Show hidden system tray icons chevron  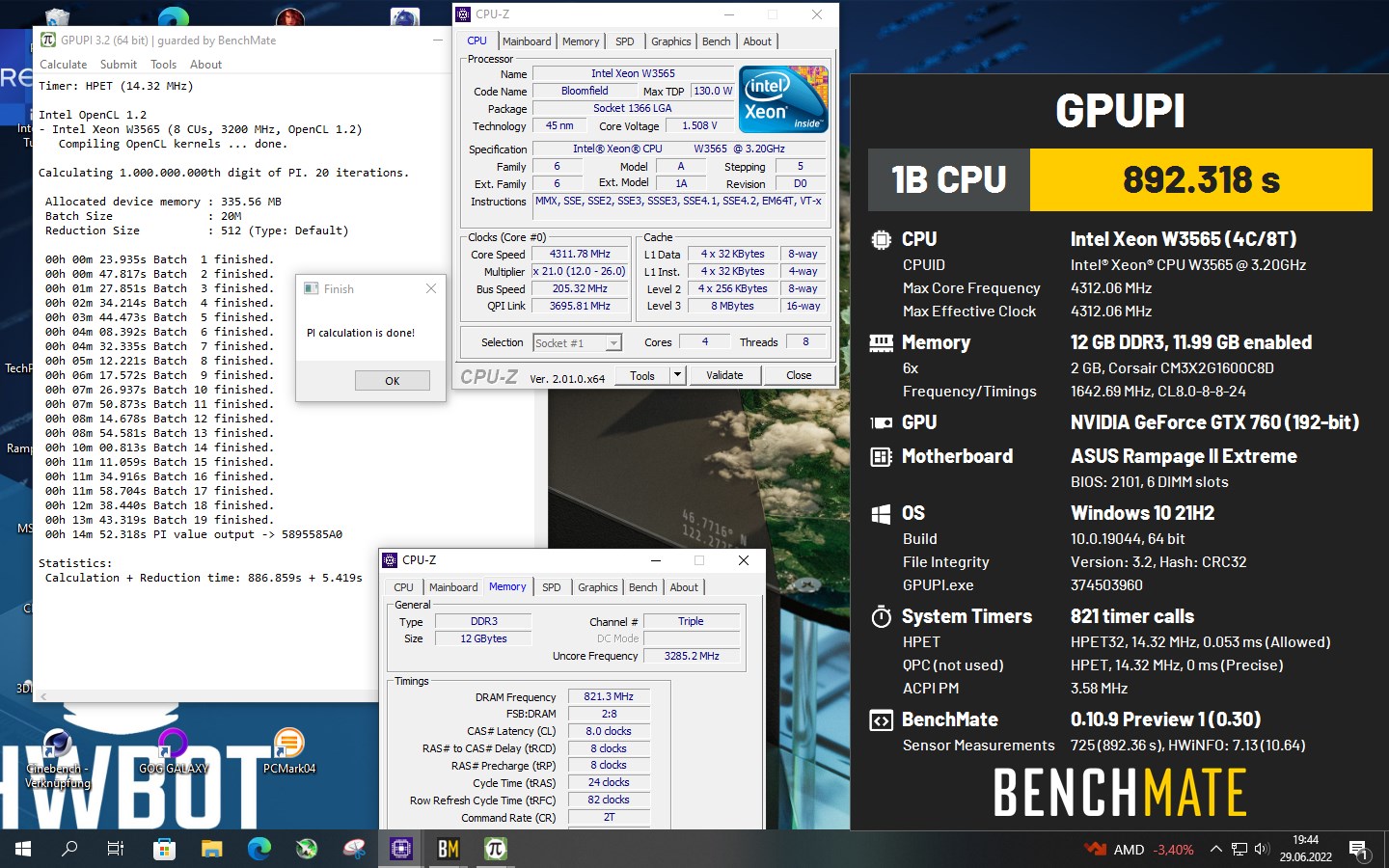pos(1215,849)
